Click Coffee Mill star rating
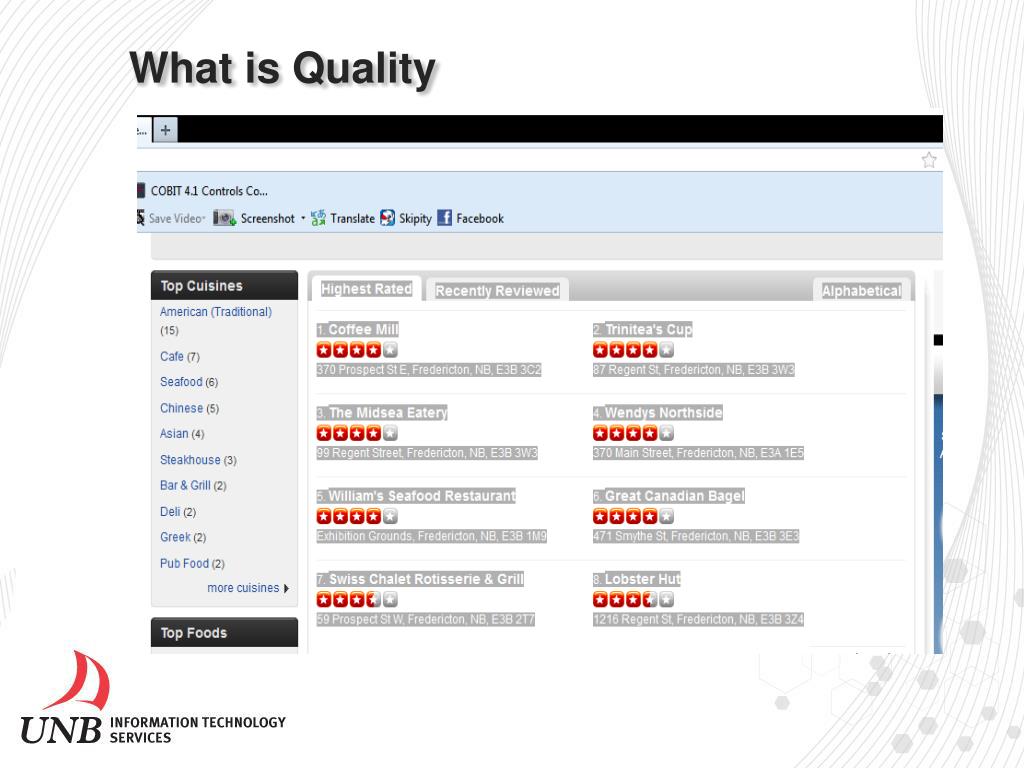This screenshot has width=1024, height=768. tap(357, 349)
